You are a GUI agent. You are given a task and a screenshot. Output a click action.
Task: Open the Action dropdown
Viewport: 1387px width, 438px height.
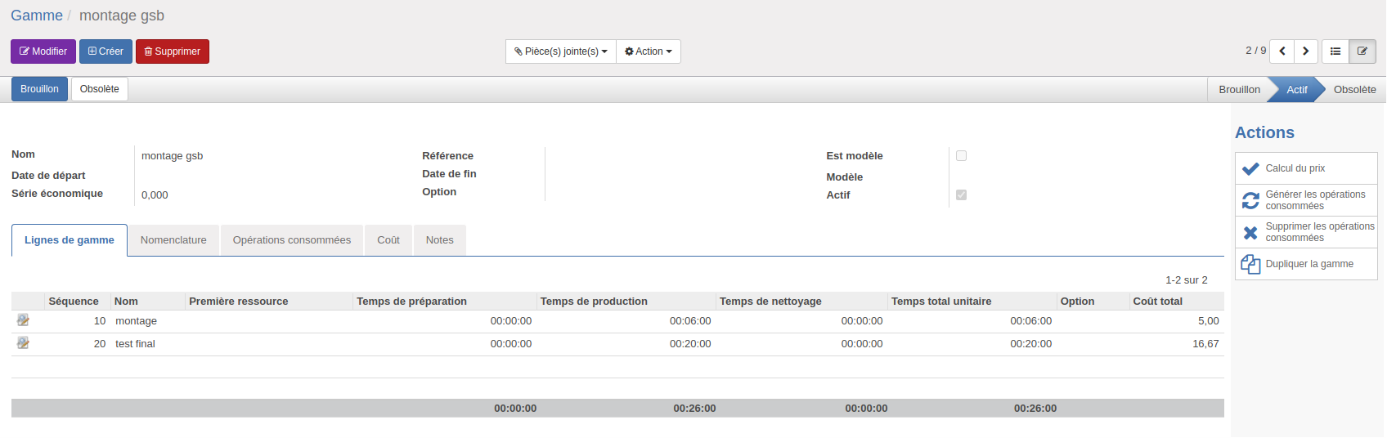(x=648, y=51)
